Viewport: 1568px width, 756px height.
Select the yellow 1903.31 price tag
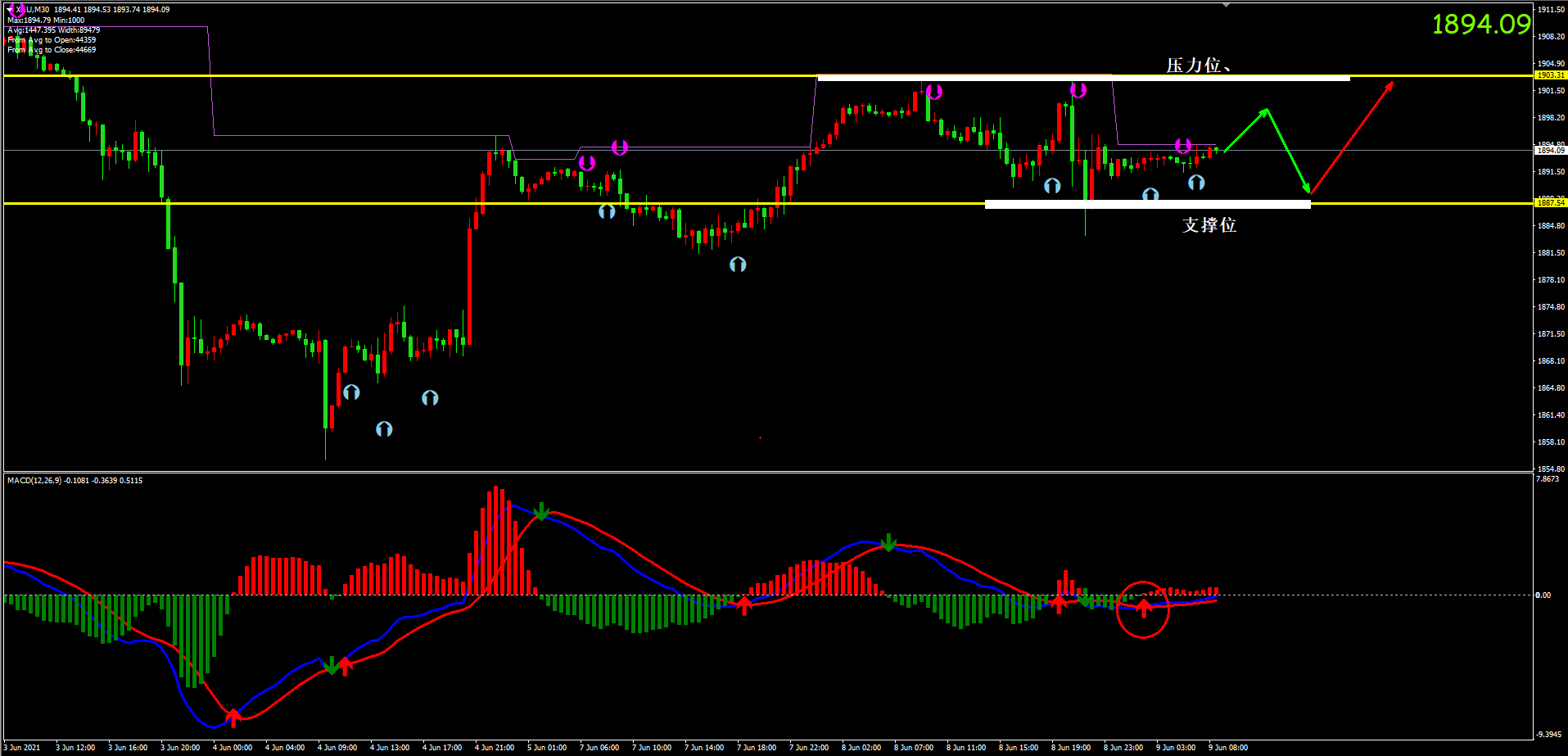pyautogui.click(x=1550, y=75)
